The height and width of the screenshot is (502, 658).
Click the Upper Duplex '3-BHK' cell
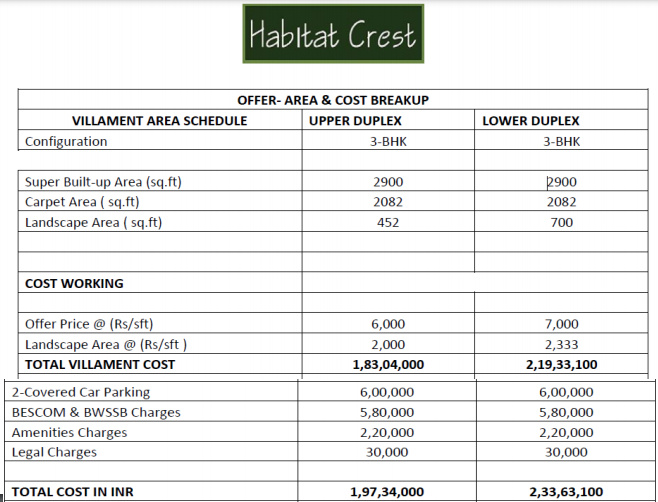pos(388,141)
